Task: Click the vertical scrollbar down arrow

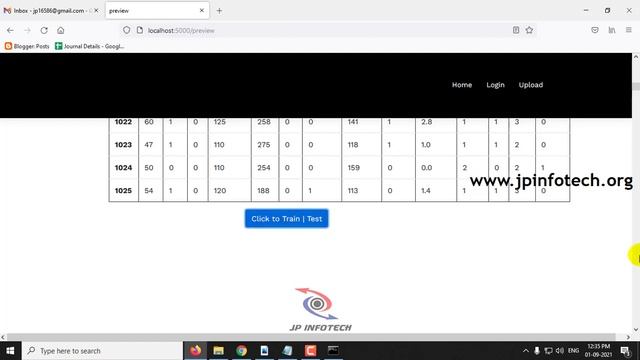Action: point(636,330)
